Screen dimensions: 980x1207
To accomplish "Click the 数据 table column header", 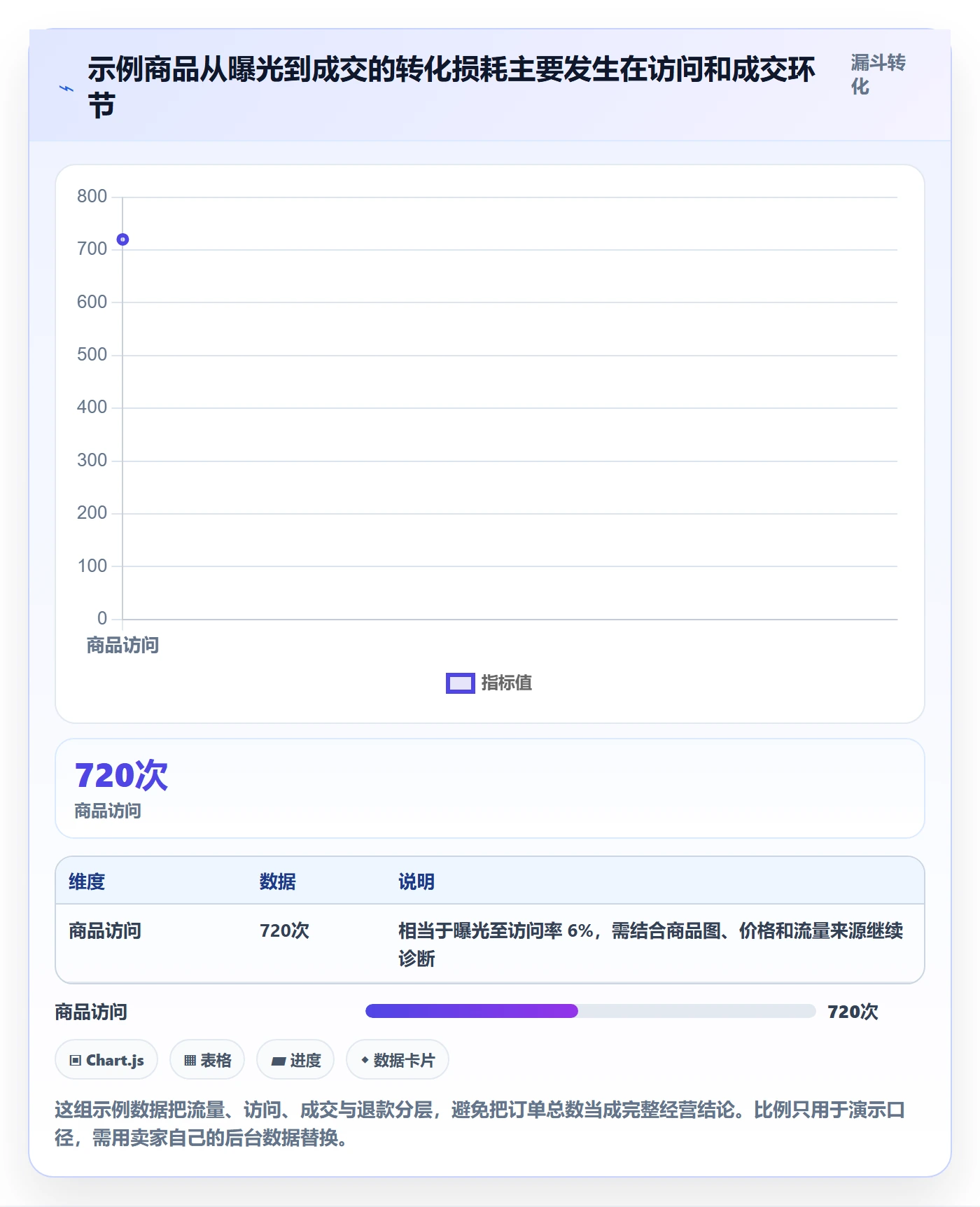I will tap(278, 881).
